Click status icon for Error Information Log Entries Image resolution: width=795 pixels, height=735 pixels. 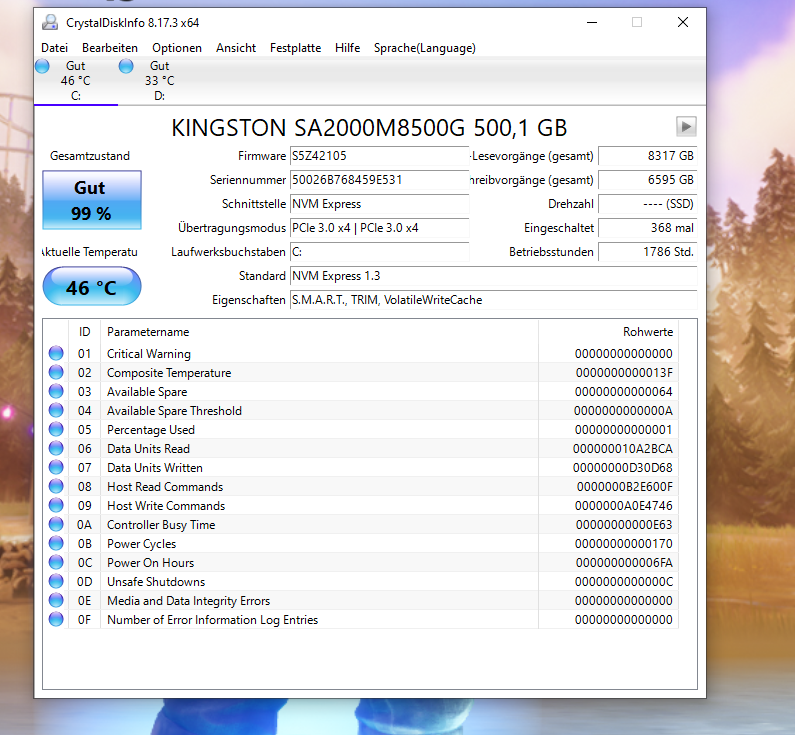pyautogui.click(x=56, y=619)
